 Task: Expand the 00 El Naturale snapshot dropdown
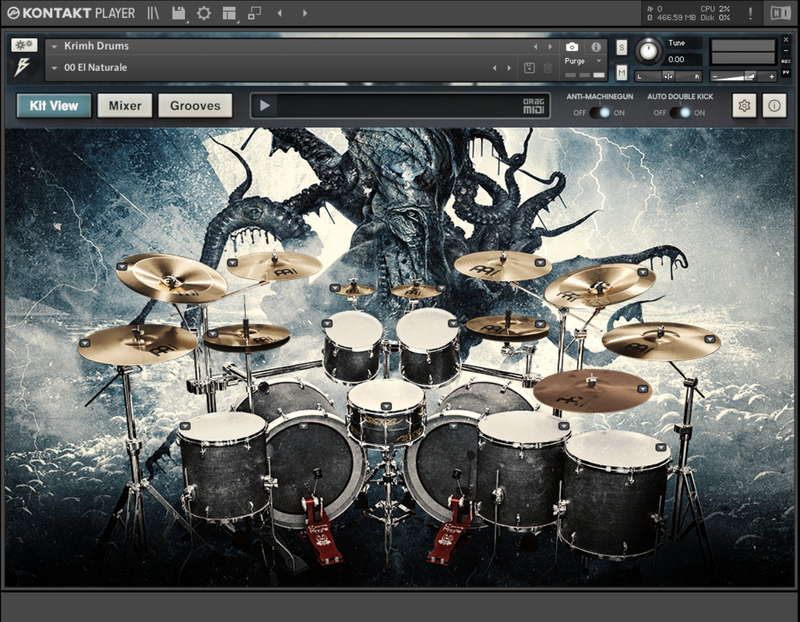click(x=54, y=68)
